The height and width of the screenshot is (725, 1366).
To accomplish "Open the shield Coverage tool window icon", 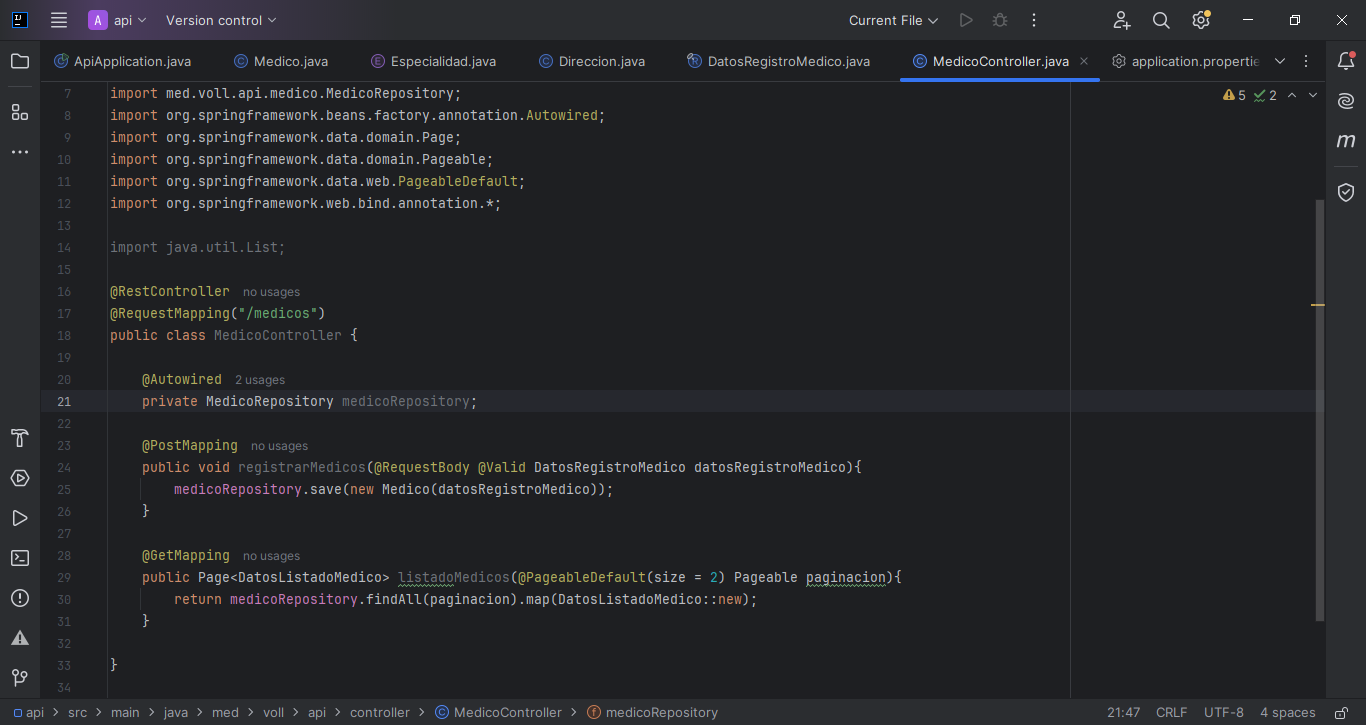I will tap(1346, 192).
